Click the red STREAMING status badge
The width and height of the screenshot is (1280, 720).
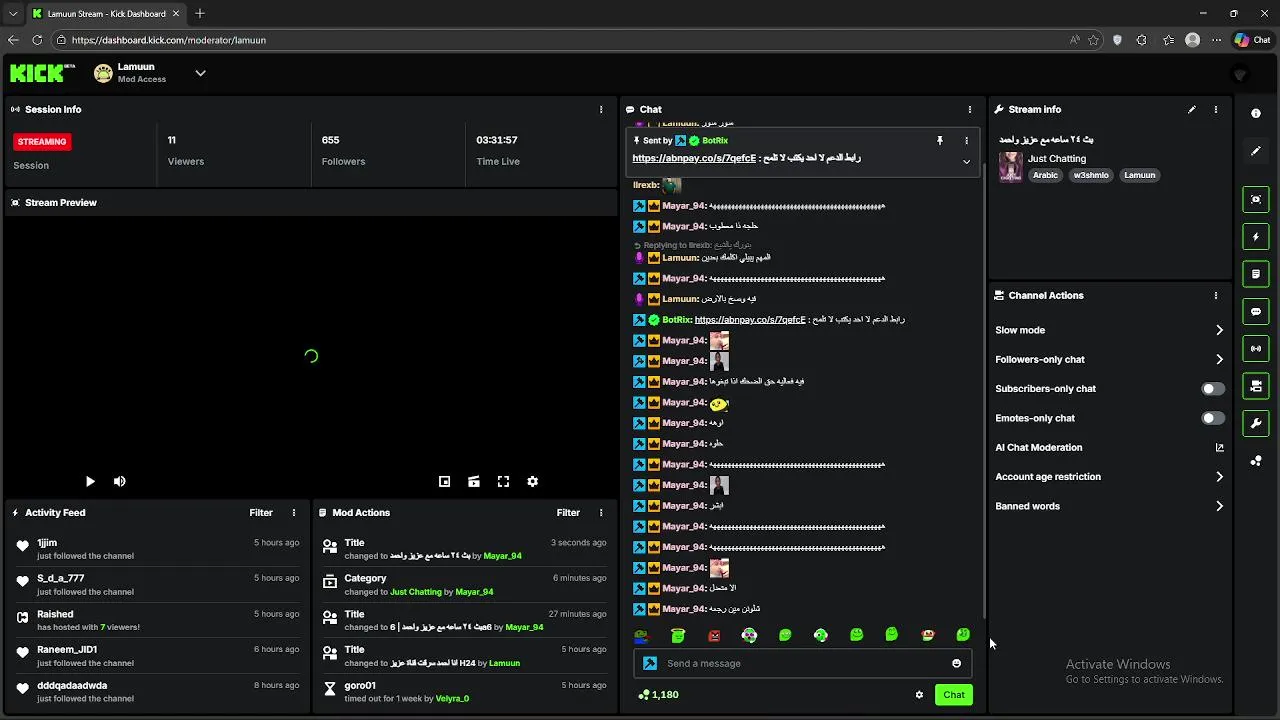click(42, 142)
